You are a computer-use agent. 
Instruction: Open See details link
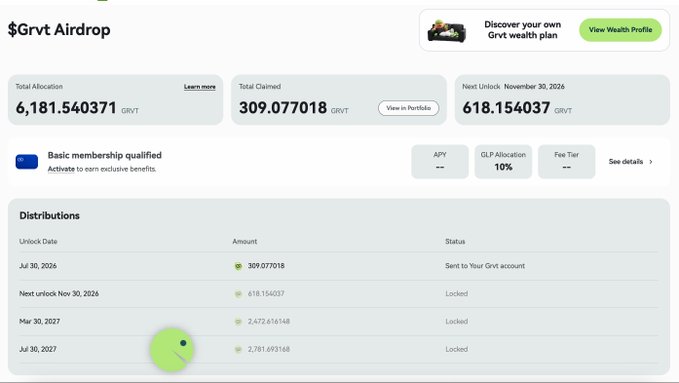[626, 162]
